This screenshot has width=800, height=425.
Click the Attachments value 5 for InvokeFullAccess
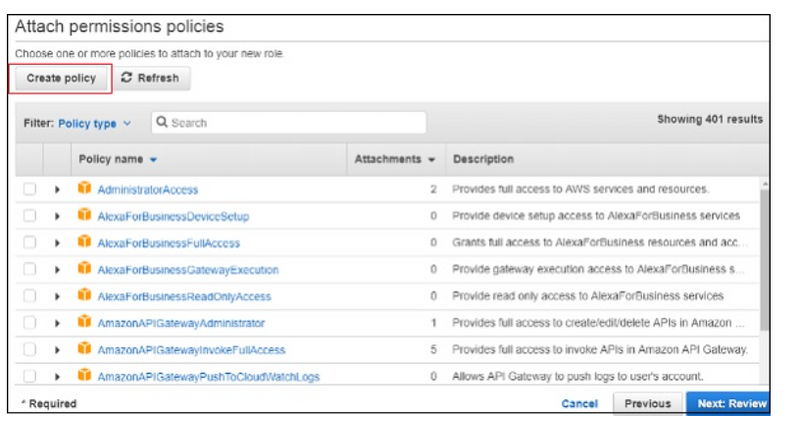pyautogui.click(x=433, y=350)
